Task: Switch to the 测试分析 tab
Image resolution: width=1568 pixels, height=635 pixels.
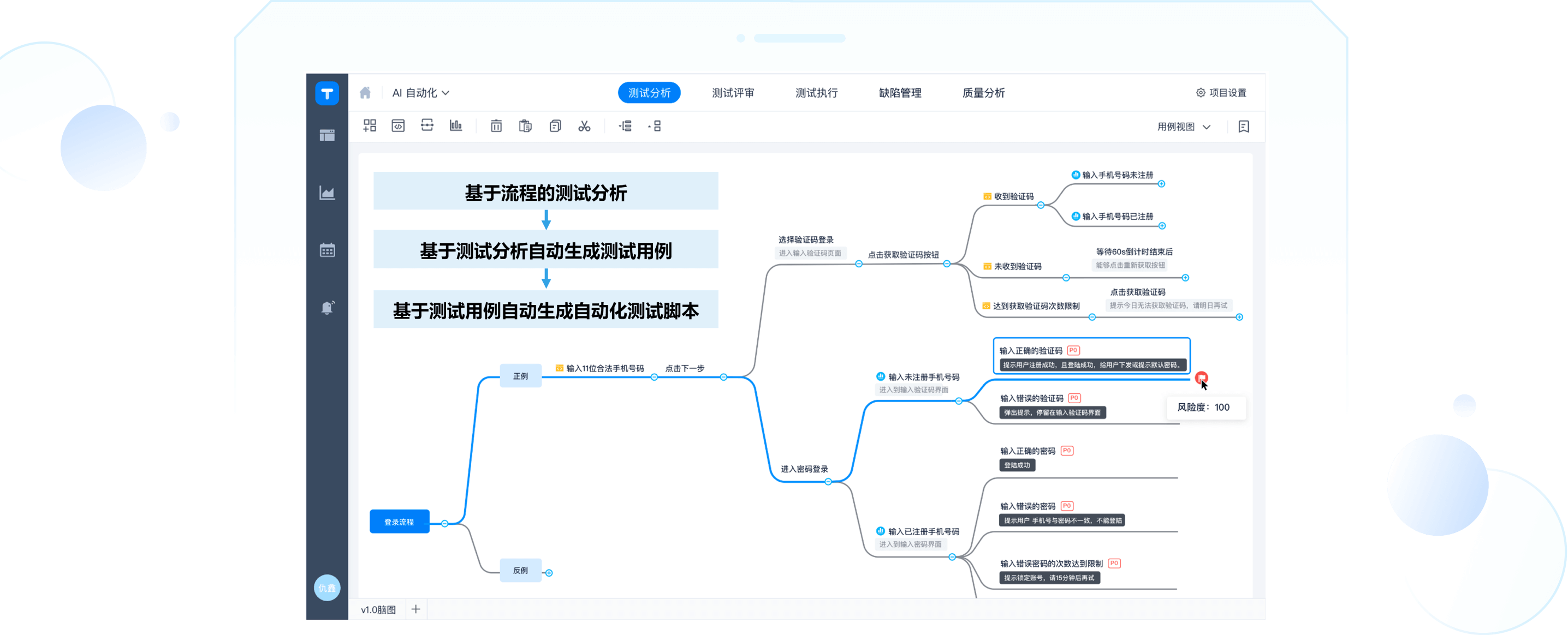Action: (x=649, y=92)
